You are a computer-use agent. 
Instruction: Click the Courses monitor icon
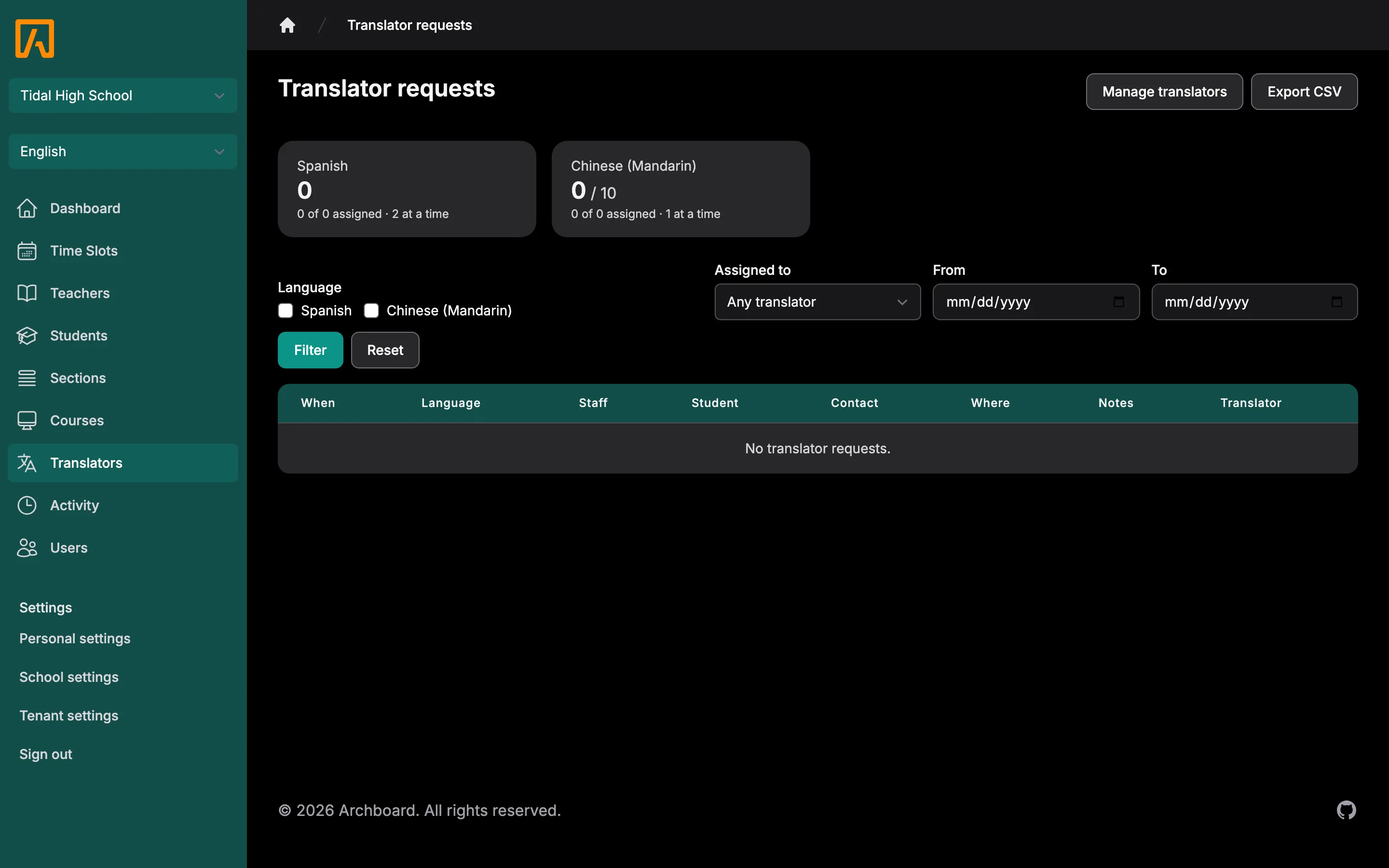point(27,421)
